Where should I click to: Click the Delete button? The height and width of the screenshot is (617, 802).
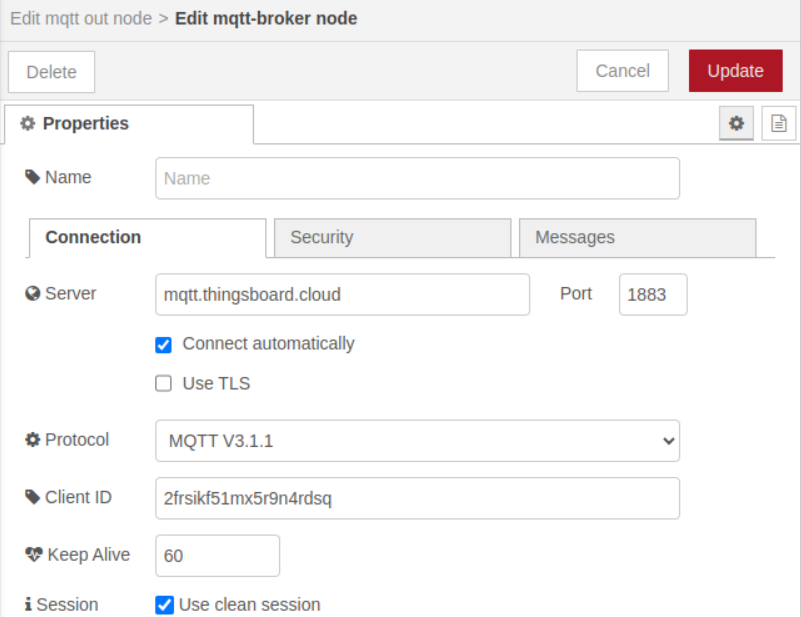(51, 72)
